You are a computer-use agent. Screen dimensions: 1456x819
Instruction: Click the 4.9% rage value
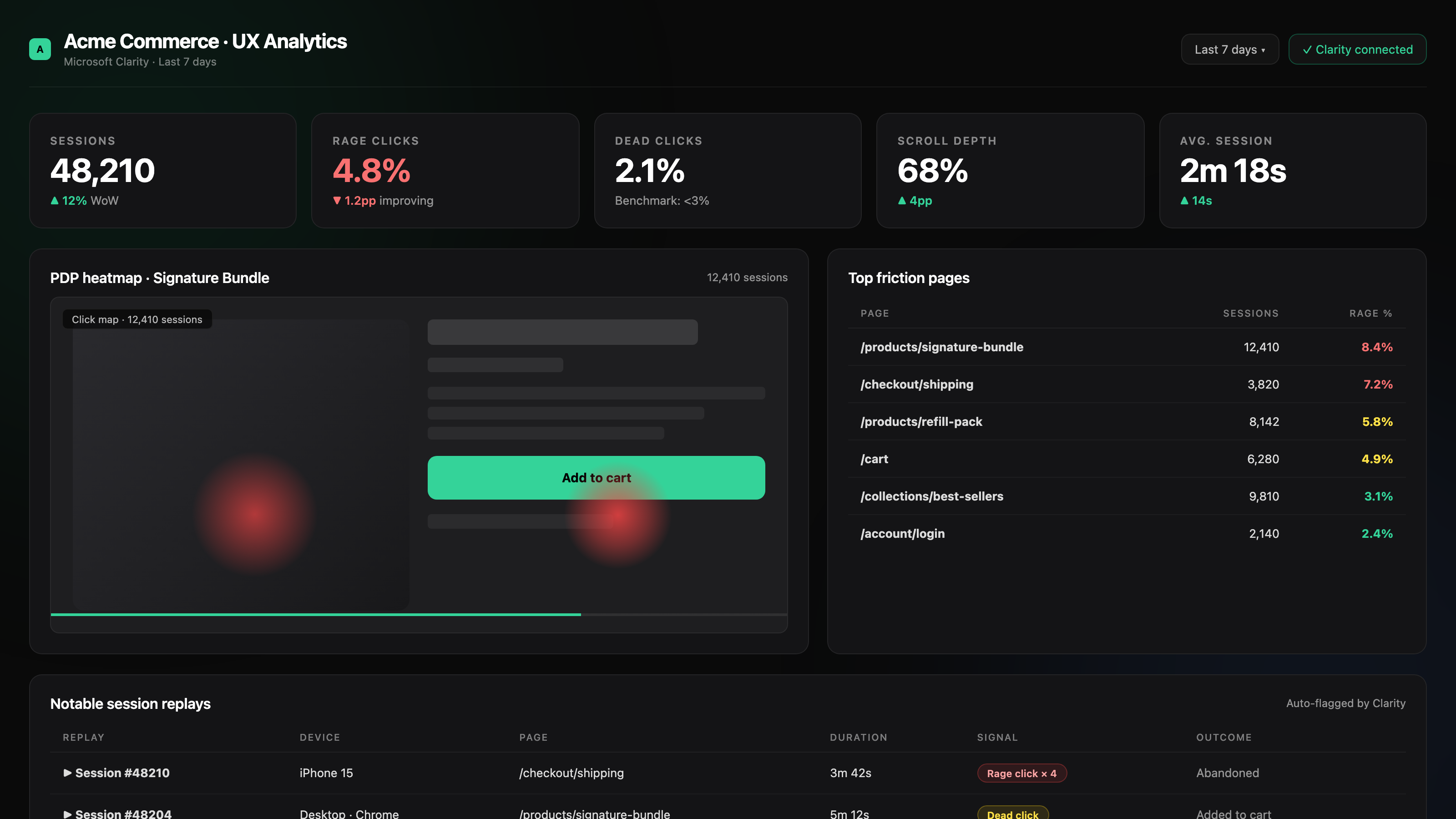click(1377, 459)
